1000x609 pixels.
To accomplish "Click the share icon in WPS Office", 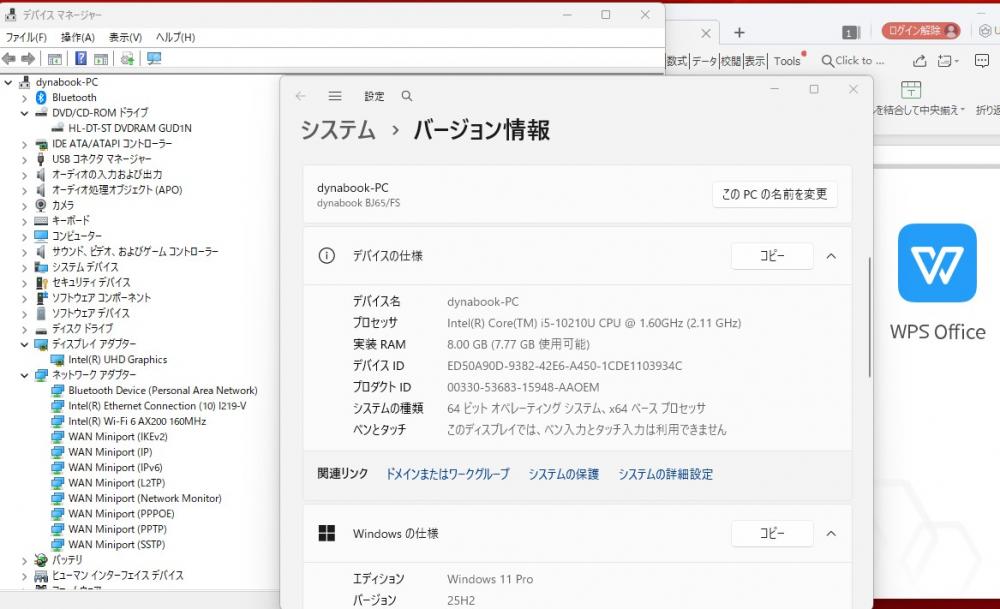I will pos(920,61).
